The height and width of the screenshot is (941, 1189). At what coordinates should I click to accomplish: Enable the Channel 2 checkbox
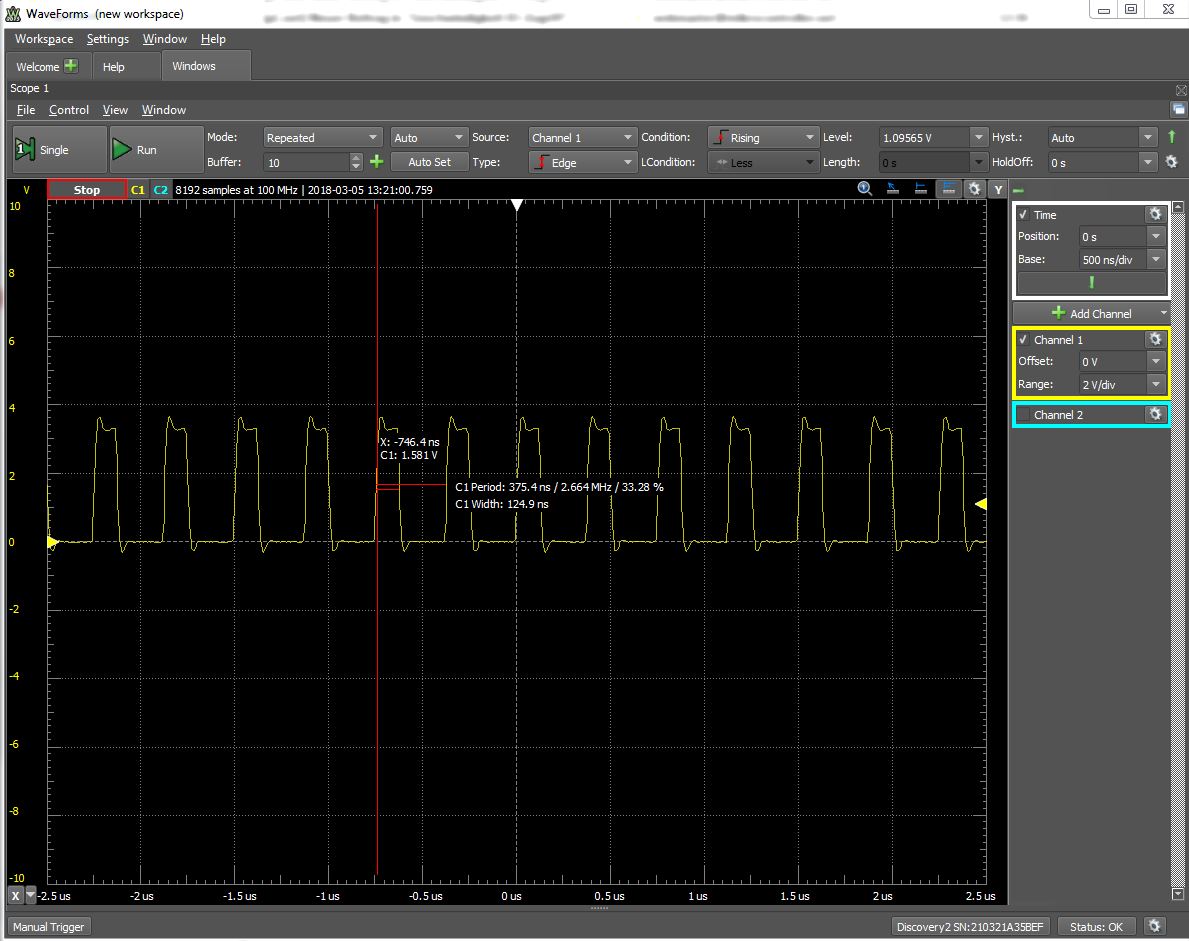1024,414
